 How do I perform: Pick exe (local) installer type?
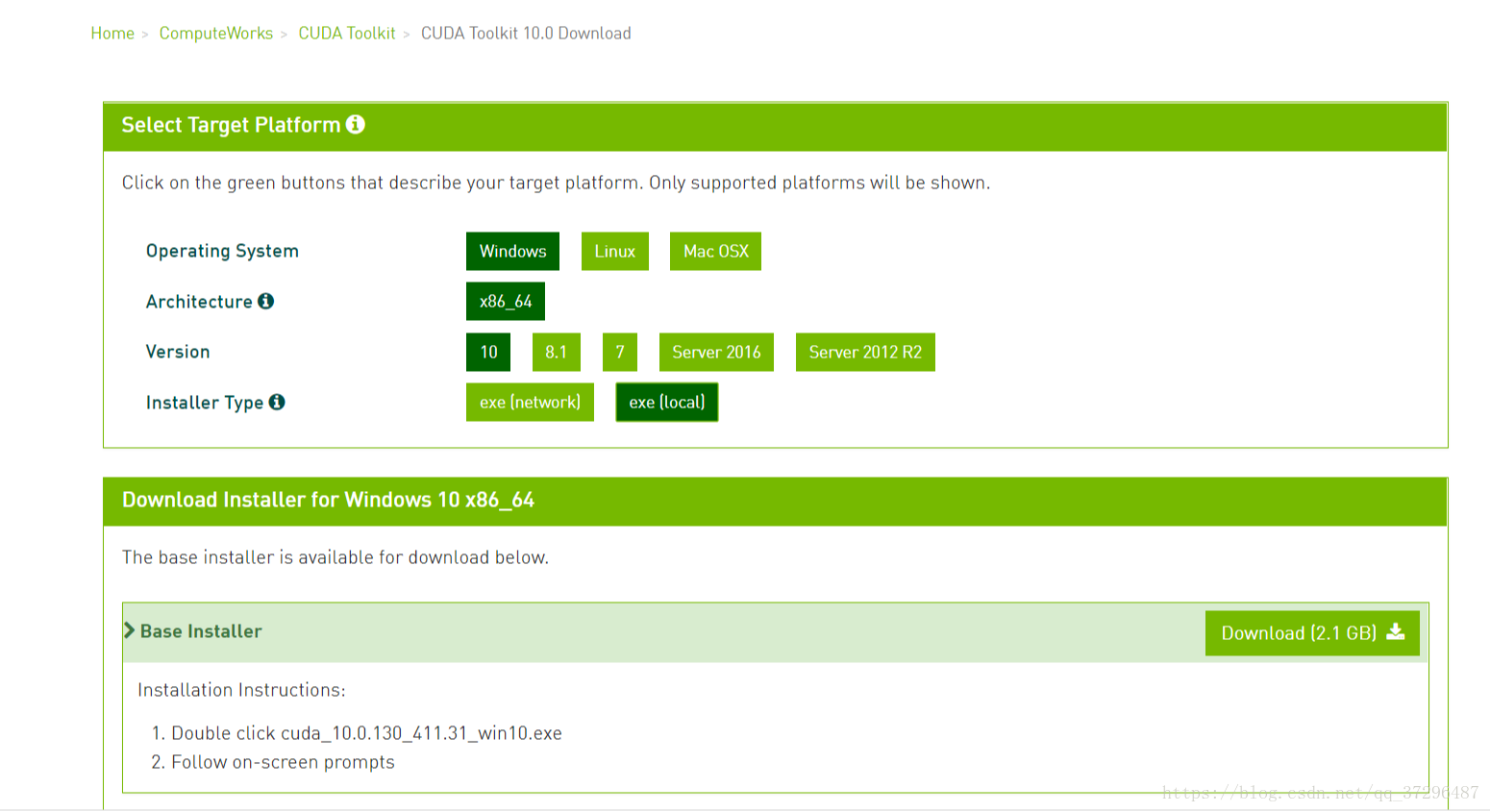(667, 402)
